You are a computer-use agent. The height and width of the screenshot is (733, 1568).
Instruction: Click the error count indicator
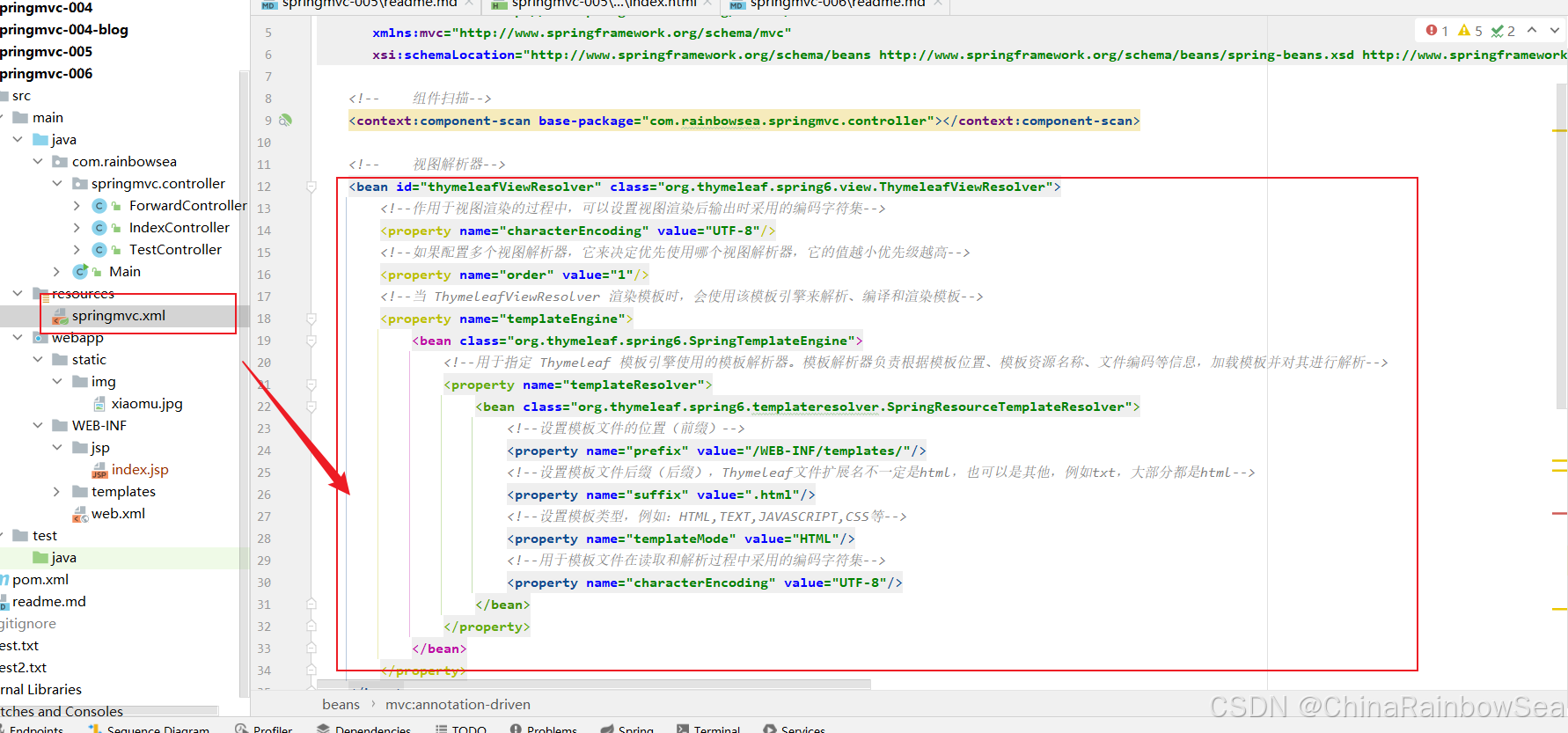1438,31
